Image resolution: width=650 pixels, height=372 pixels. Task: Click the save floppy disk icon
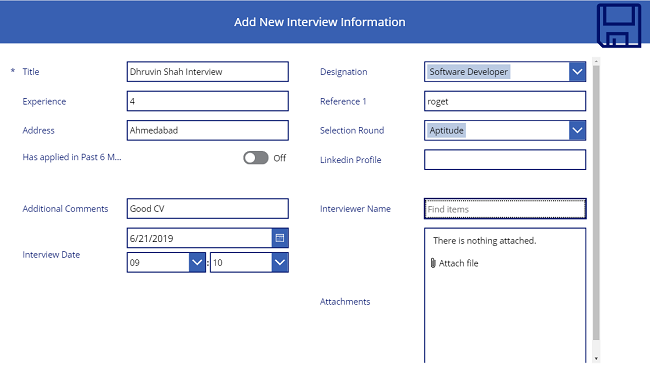click(x=619, y=25)
